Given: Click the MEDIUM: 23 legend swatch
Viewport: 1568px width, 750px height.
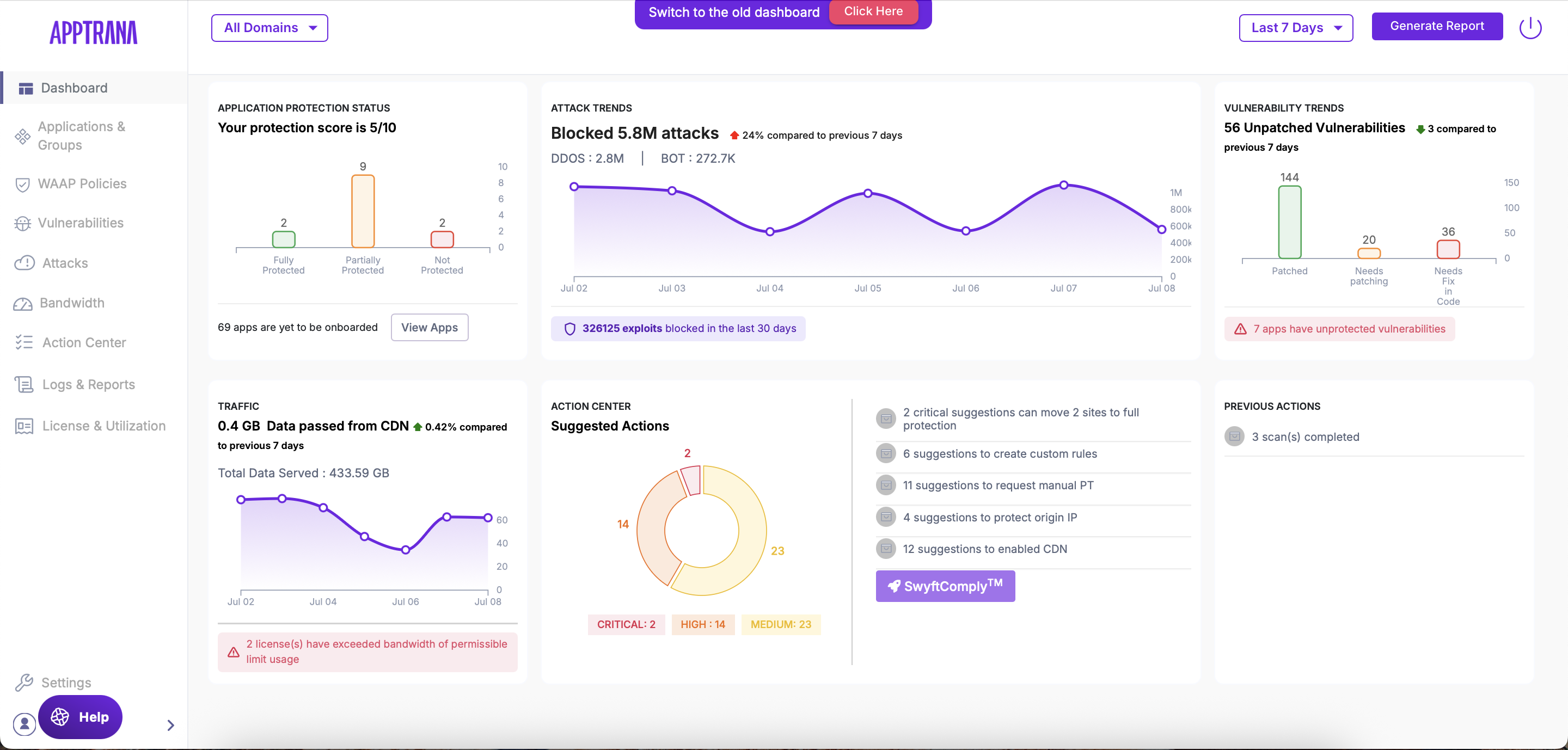Looking at the screenshot, I should 780,624.
